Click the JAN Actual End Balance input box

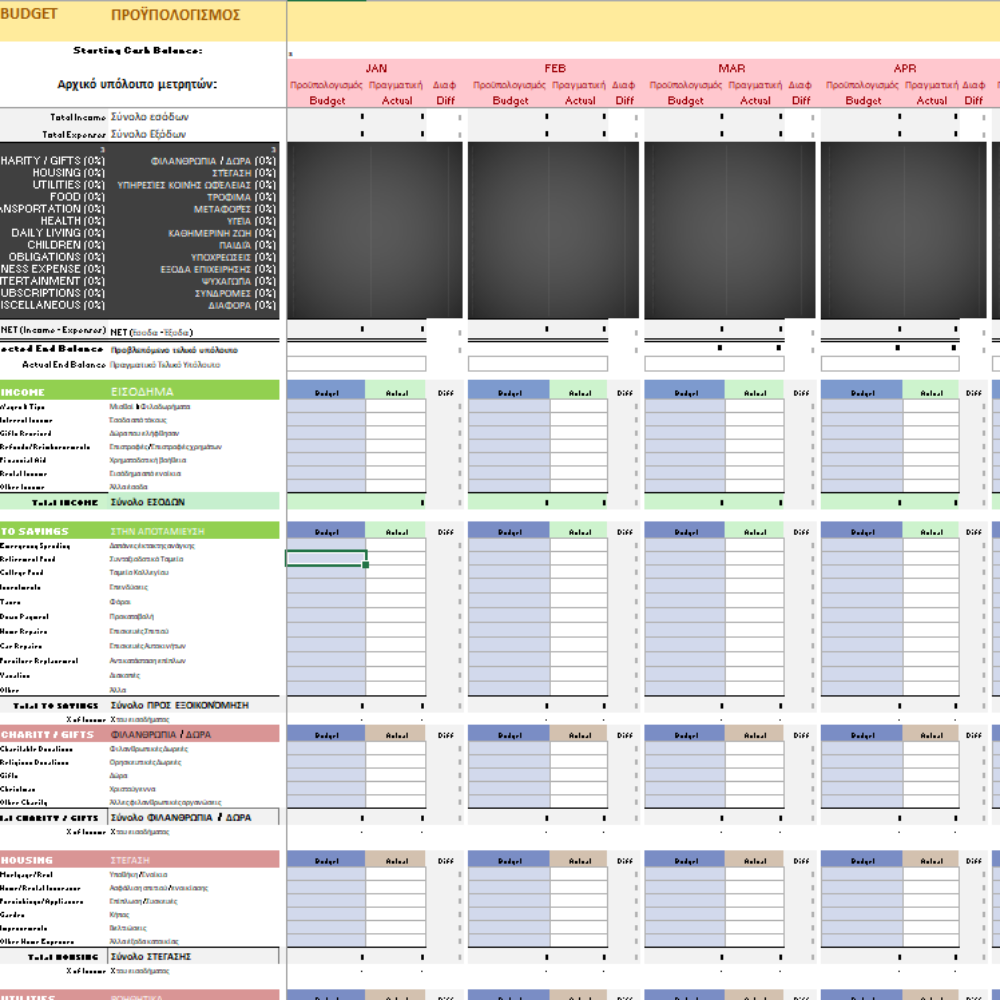tap(357, 364)
